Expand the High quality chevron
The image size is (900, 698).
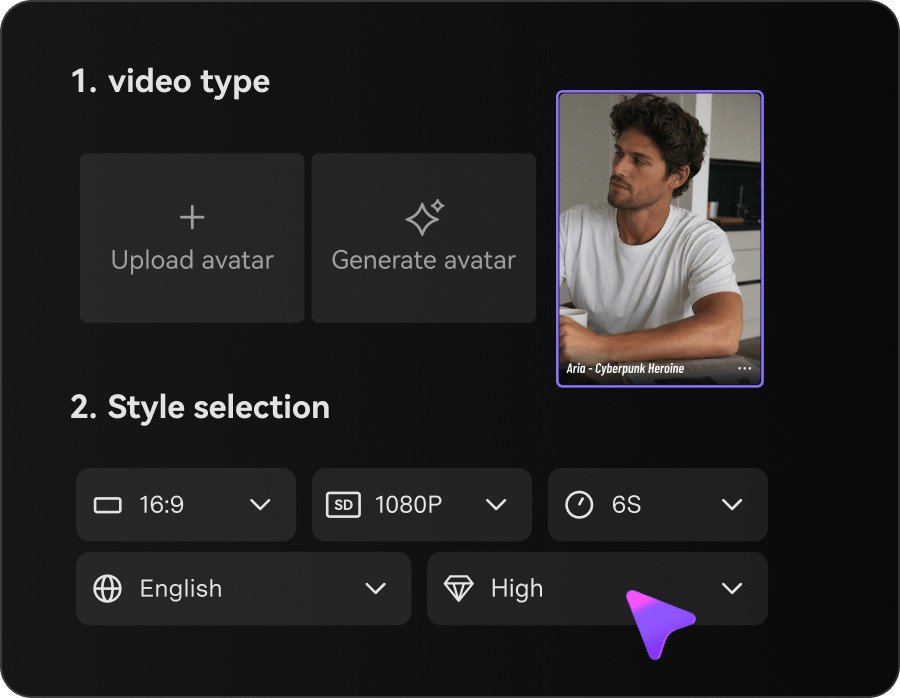pos(732,588)
